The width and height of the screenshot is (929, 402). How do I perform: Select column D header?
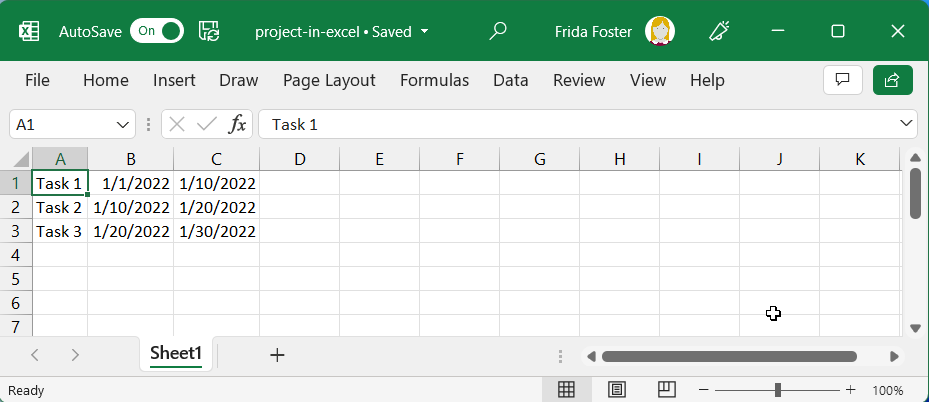point(300,159)
